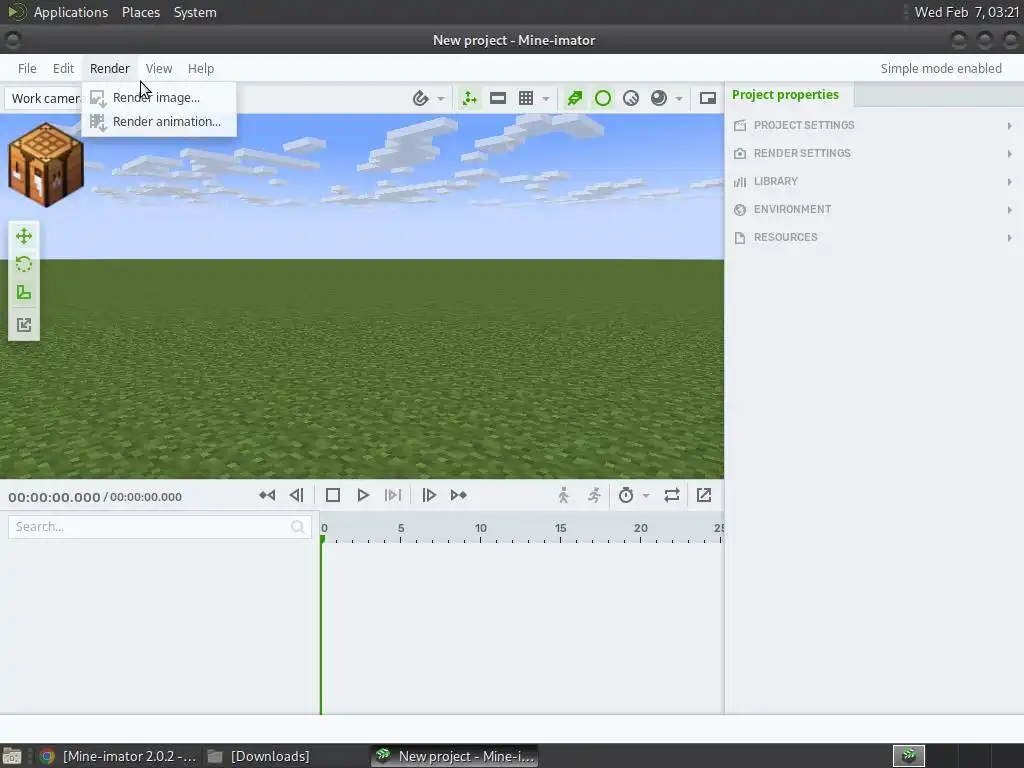
Task: Click the Mine-imator tray icon
Action: tap(909, 756)
